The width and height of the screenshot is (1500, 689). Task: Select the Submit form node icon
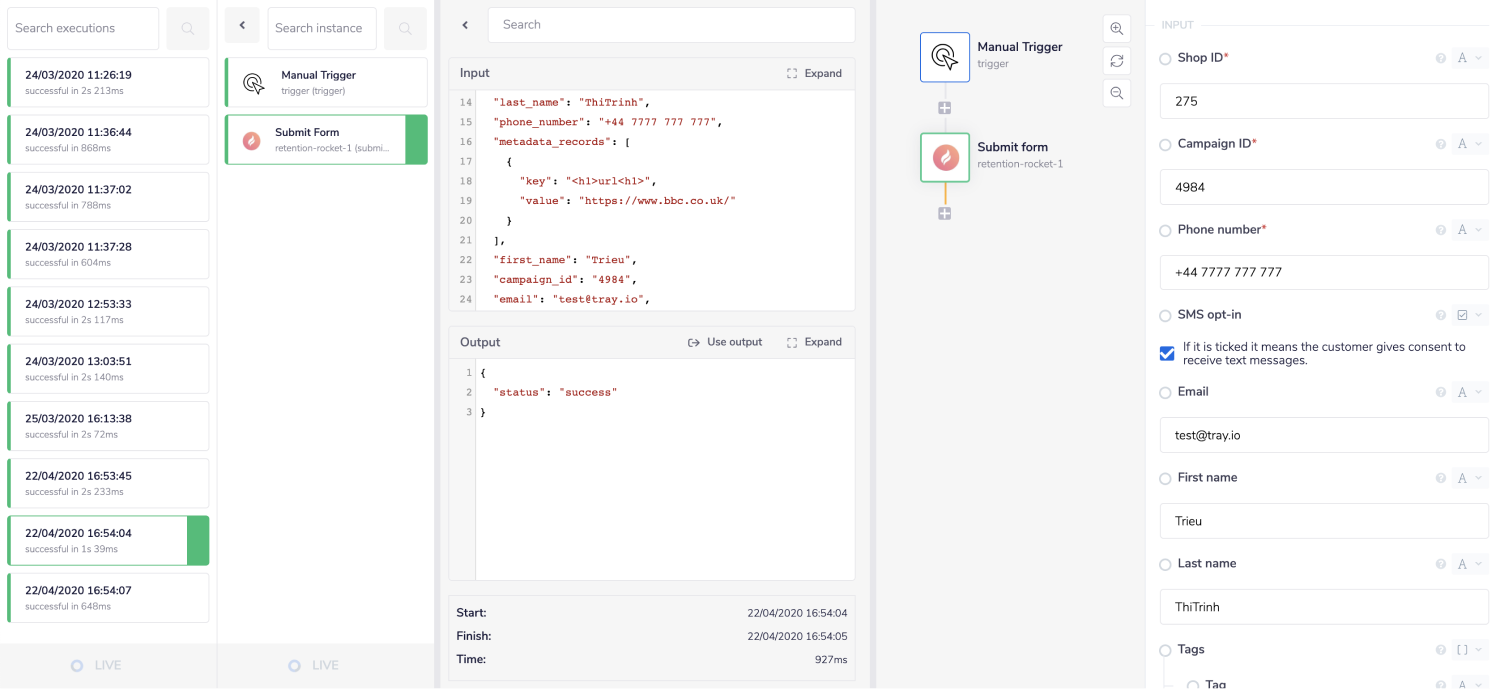tap(944, 157)
